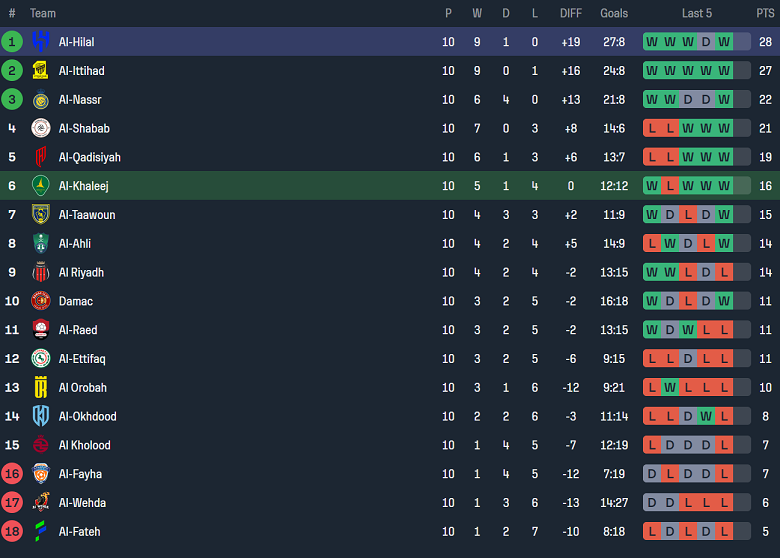Viewport: 780px width, 558px height.
Task: Click the red position 18 badge
Action: [12, 532]
